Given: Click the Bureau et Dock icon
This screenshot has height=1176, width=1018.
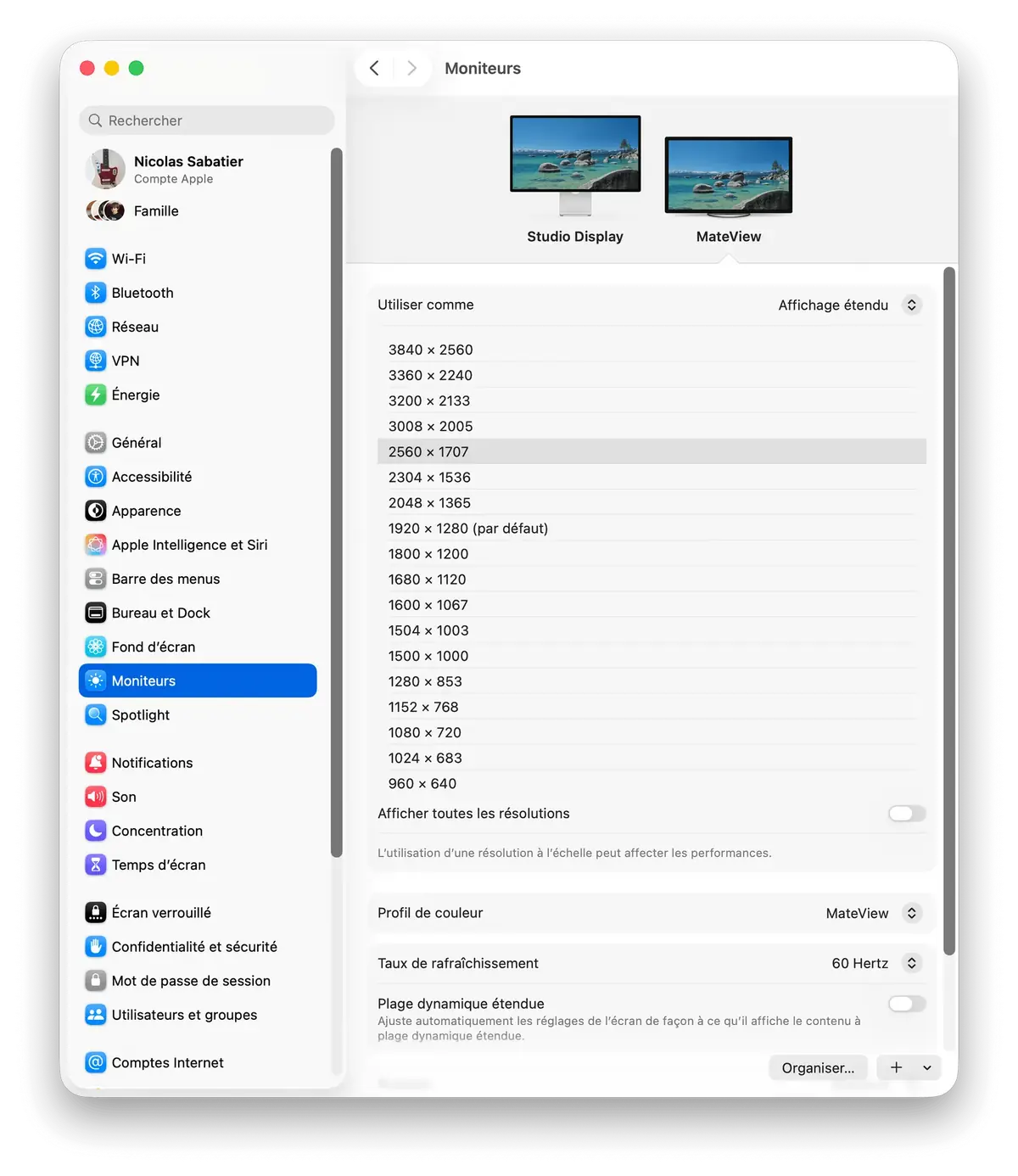Looking at the screenshot, I should [96, 613].
